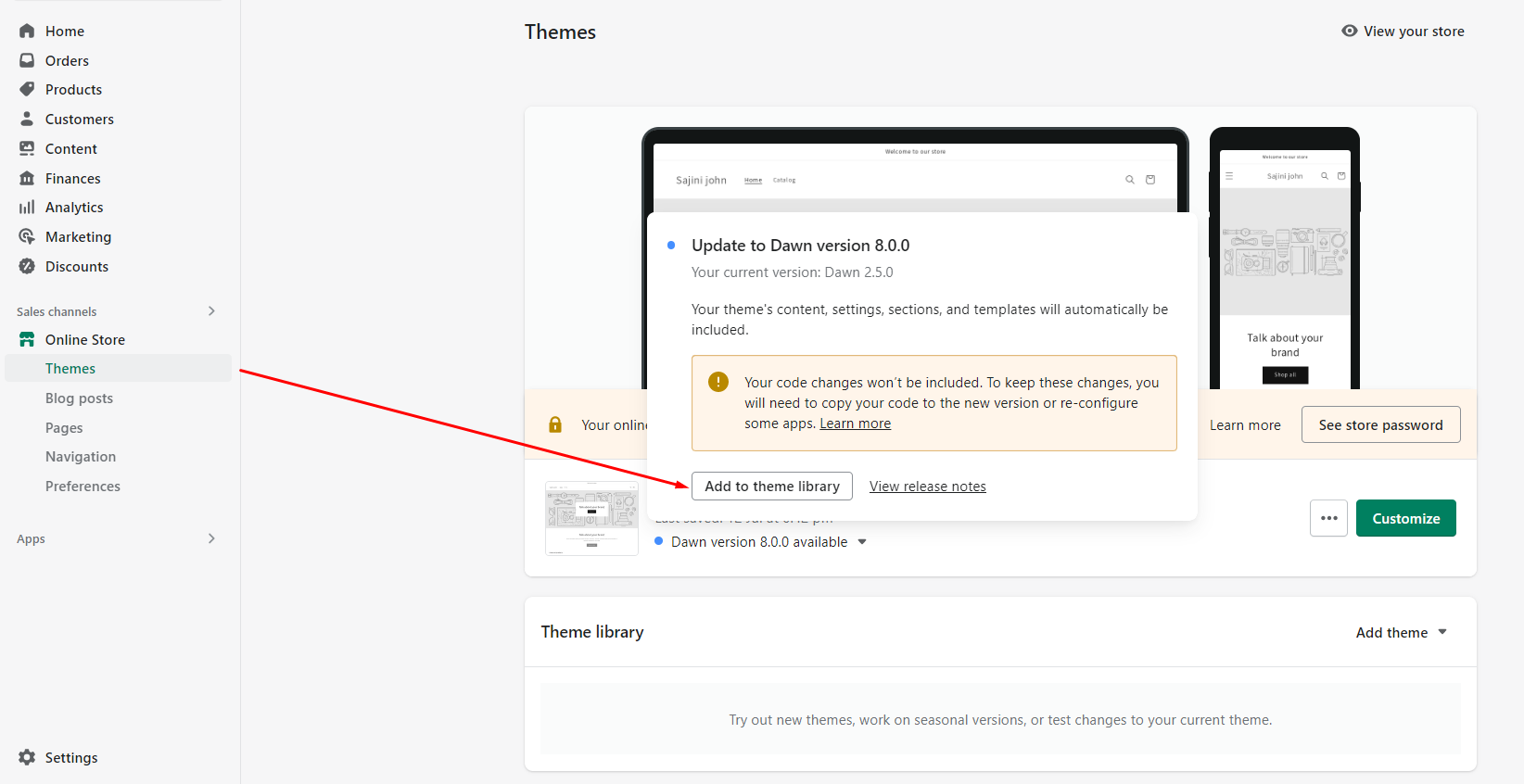Image resolution: width=1524 pixels, height=784 pixels.
Task: Click Add to theme library button
Action: coord(772,486)
